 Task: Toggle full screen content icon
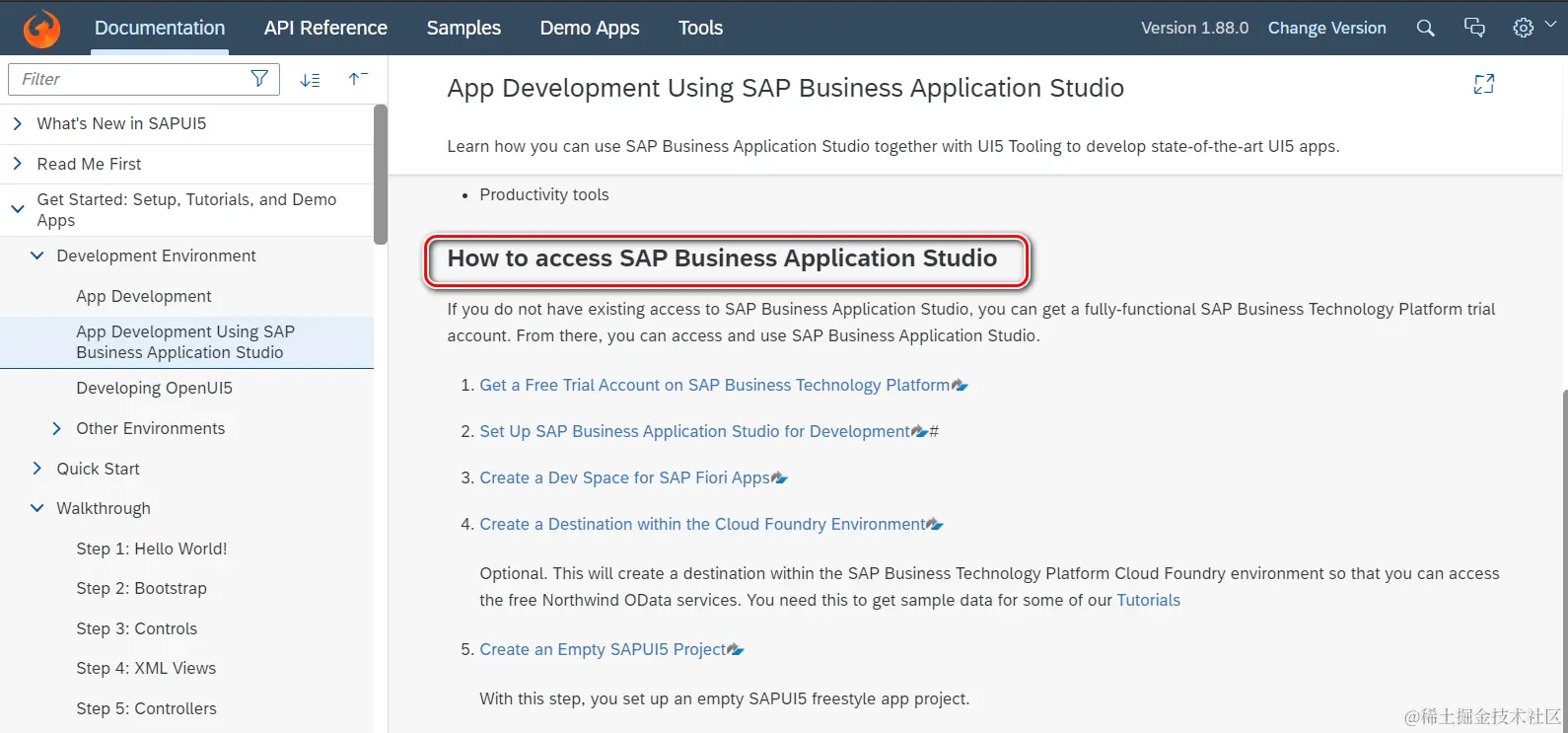(x=1483, y=84)
